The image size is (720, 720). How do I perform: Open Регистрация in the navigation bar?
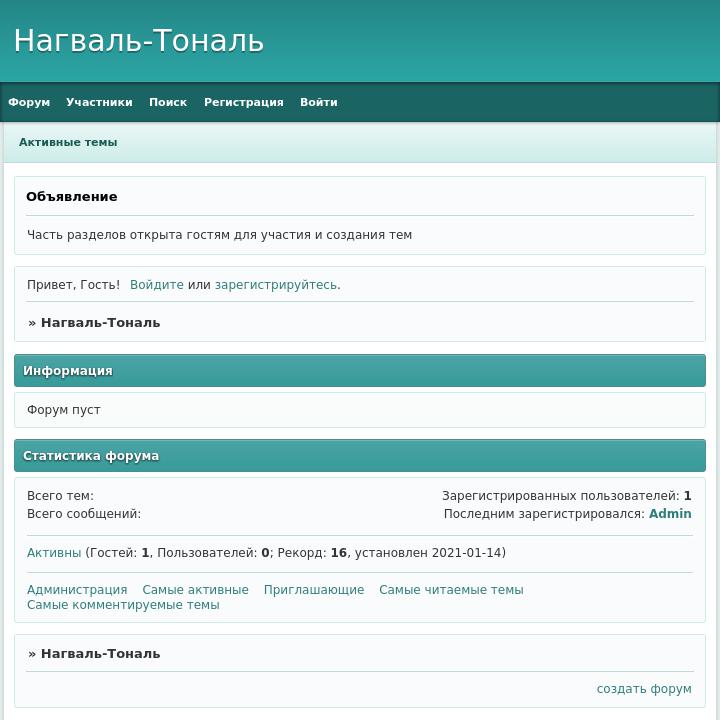click(x=244, y=102)
